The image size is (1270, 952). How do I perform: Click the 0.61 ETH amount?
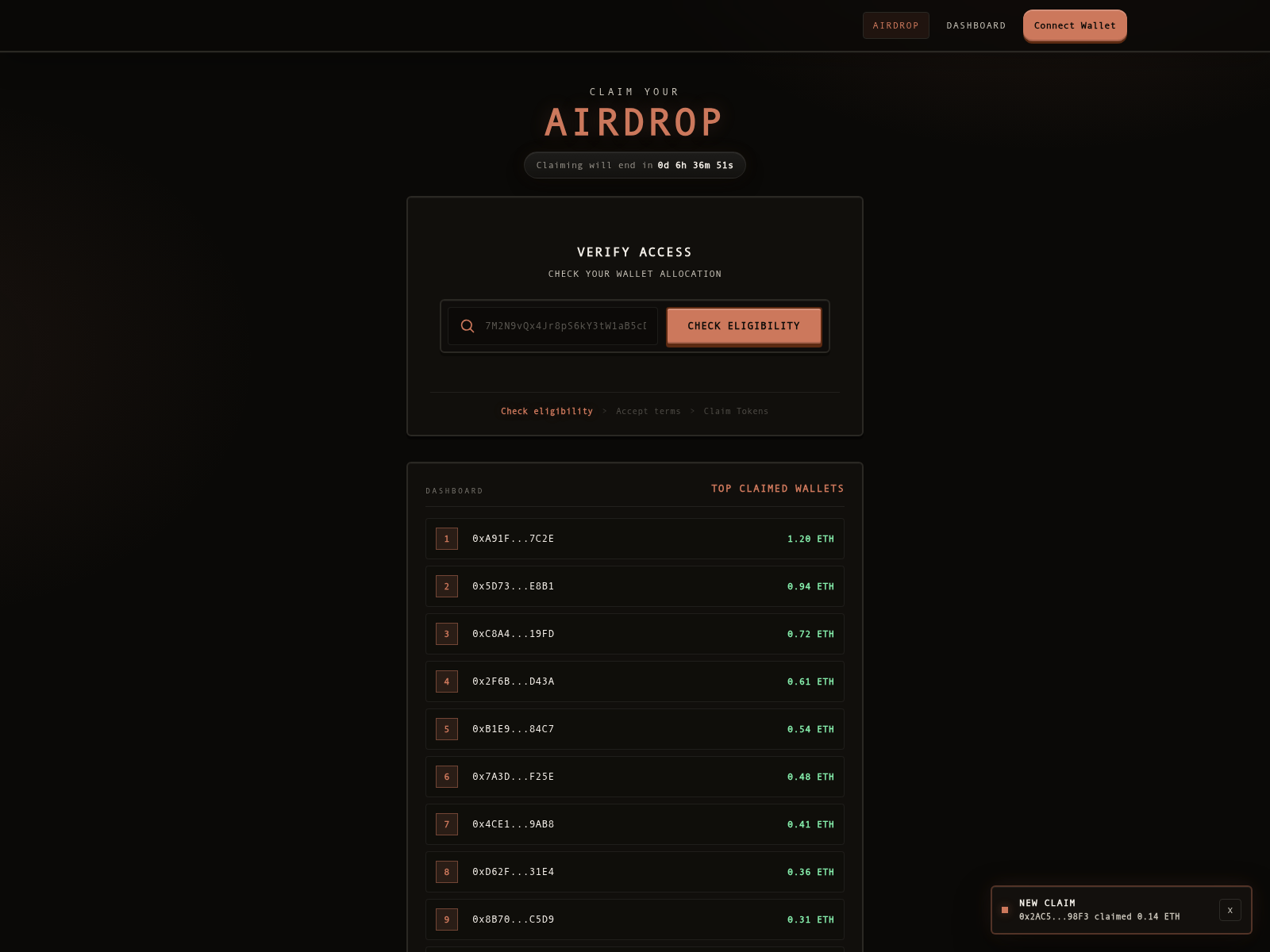810,681
